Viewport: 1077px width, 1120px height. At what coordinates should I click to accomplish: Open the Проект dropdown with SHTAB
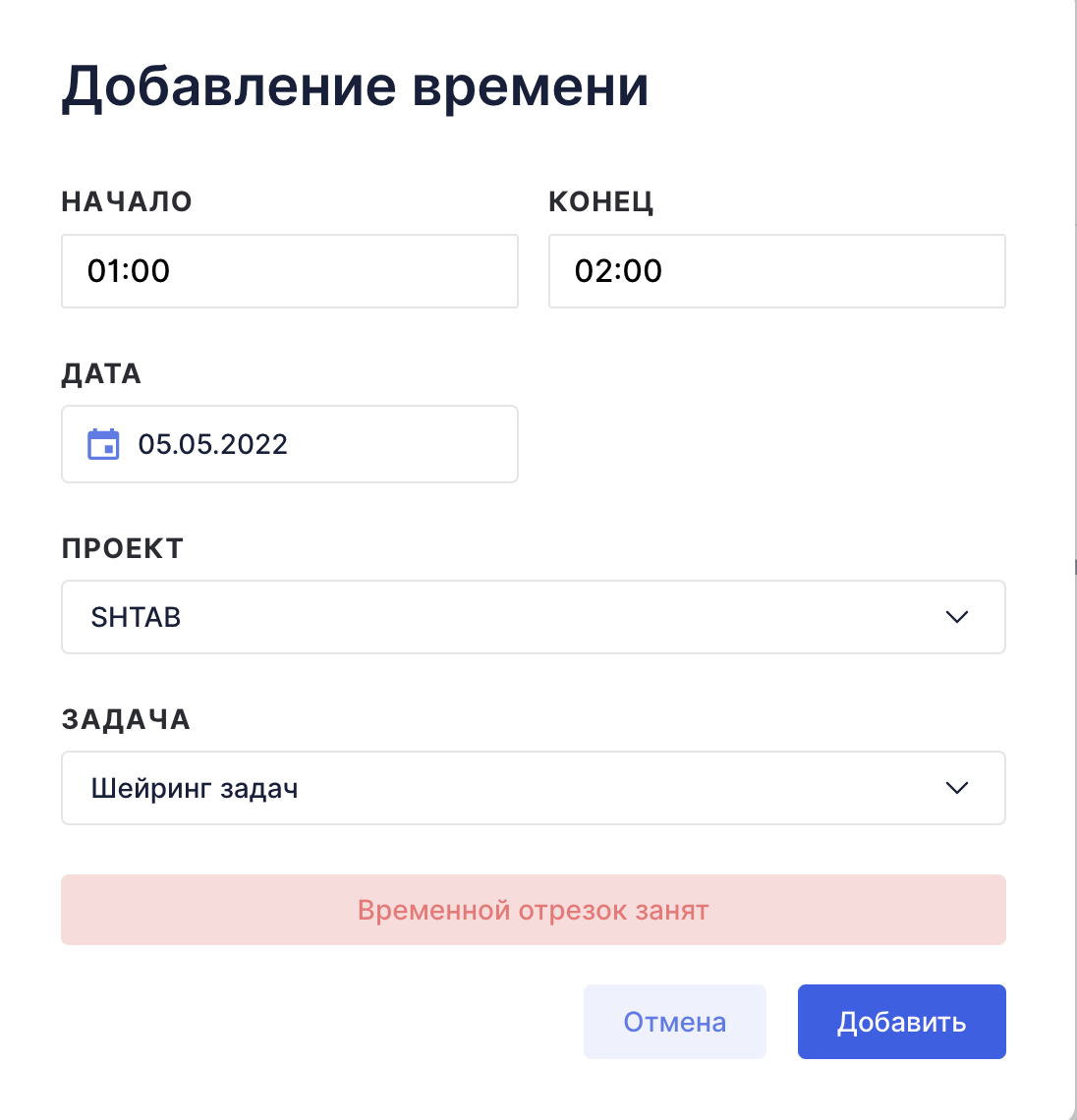tap(534, 617)
